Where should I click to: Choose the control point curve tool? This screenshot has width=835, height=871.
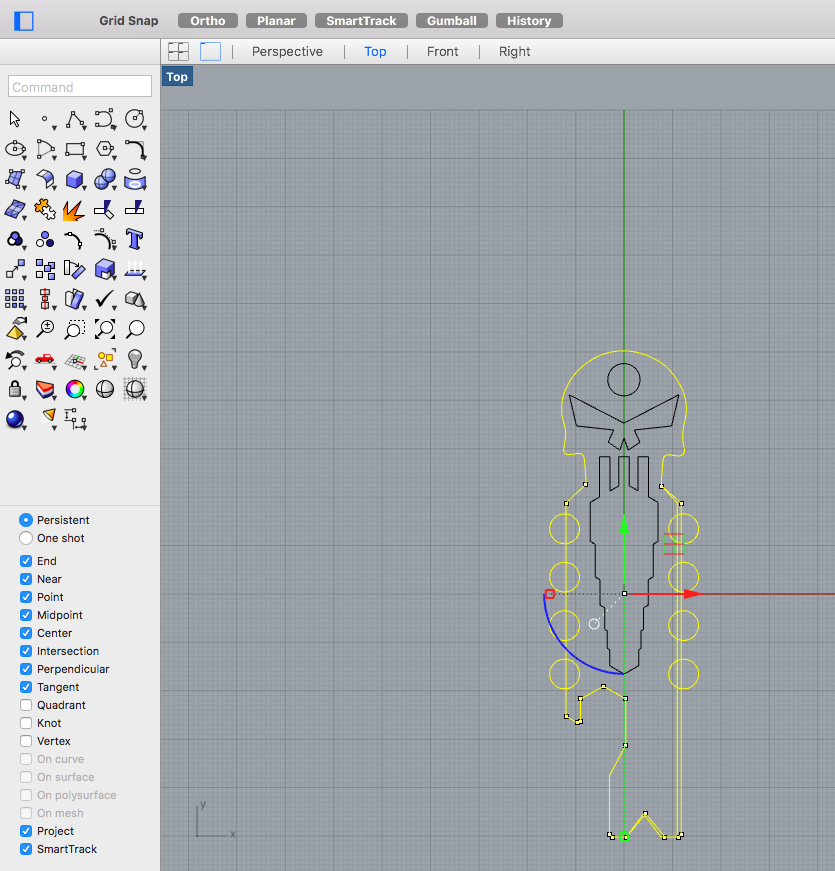point(104,119)
